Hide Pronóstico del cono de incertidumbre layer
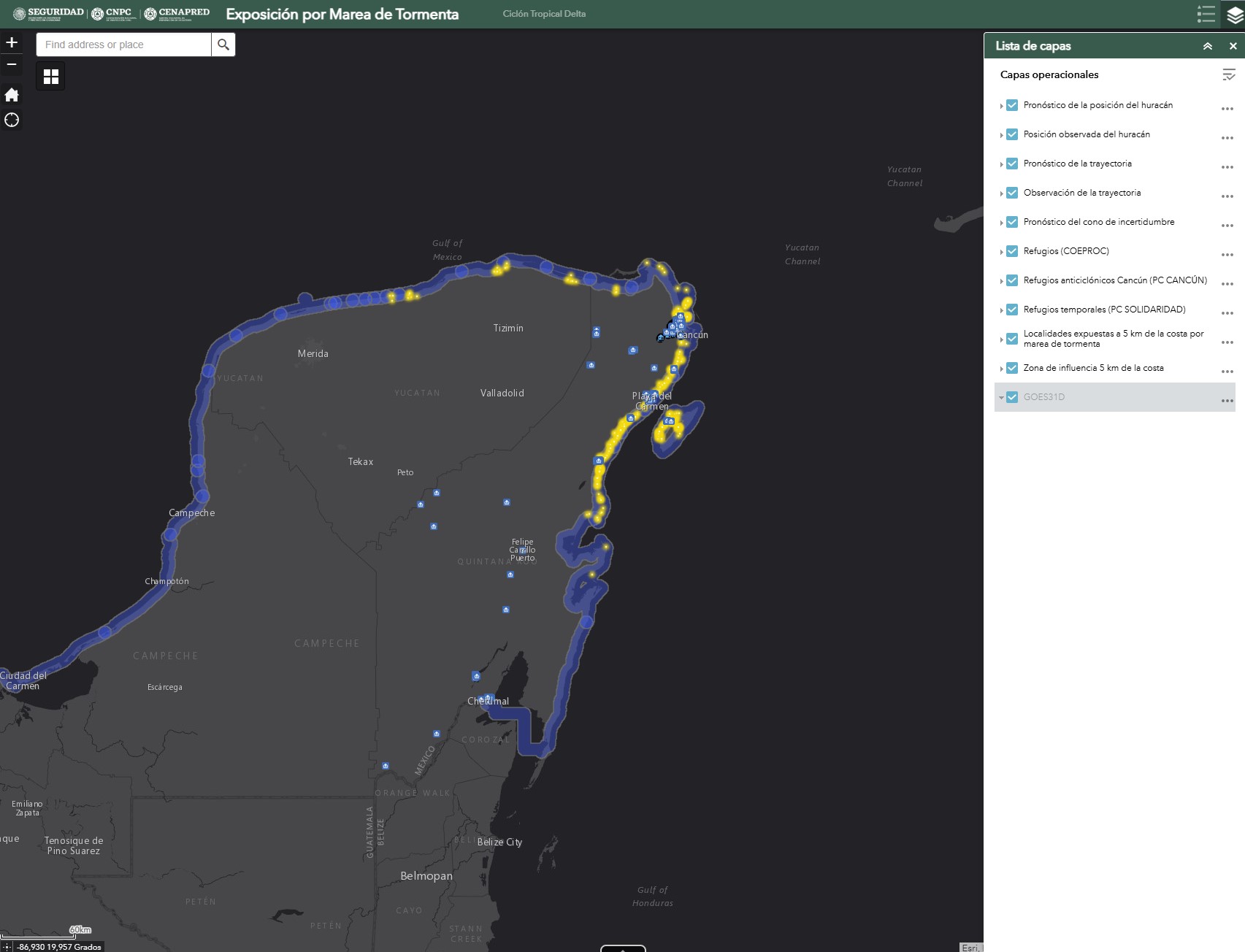 (1012, 222)
